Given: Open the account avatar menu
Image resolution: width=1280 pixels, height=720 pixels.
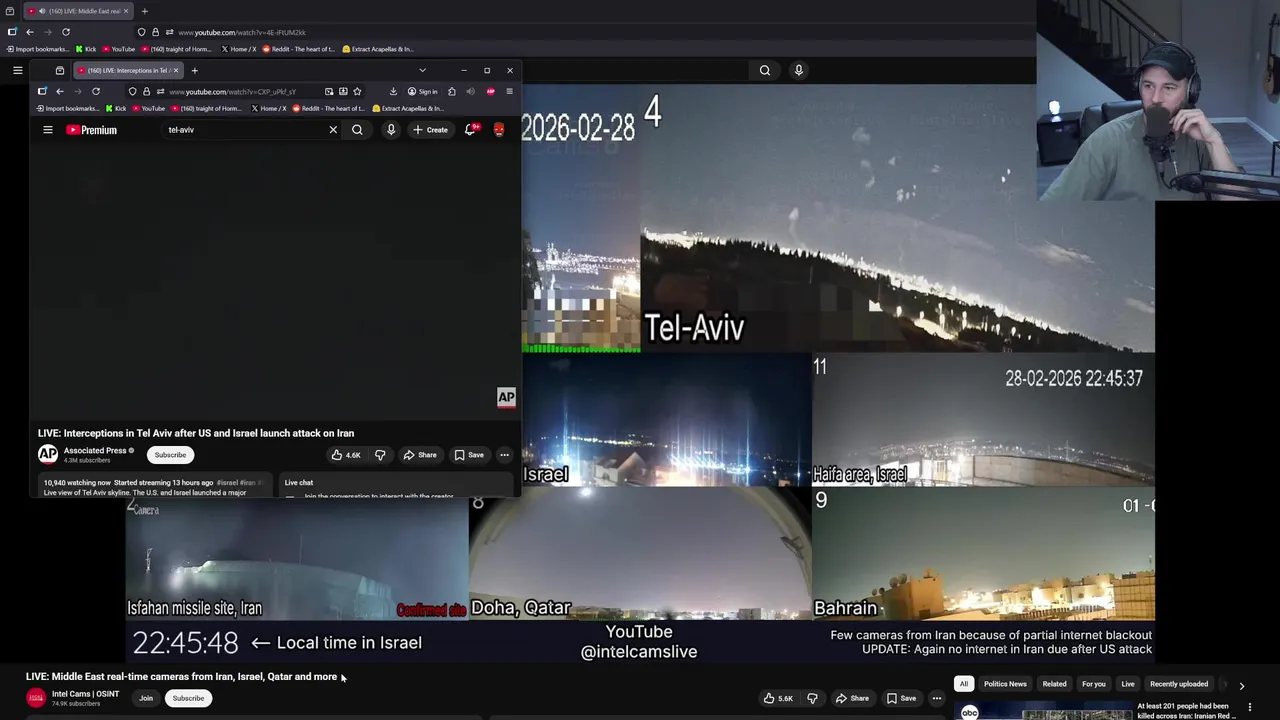Looking at the screenshot, I should coord(499,130).
